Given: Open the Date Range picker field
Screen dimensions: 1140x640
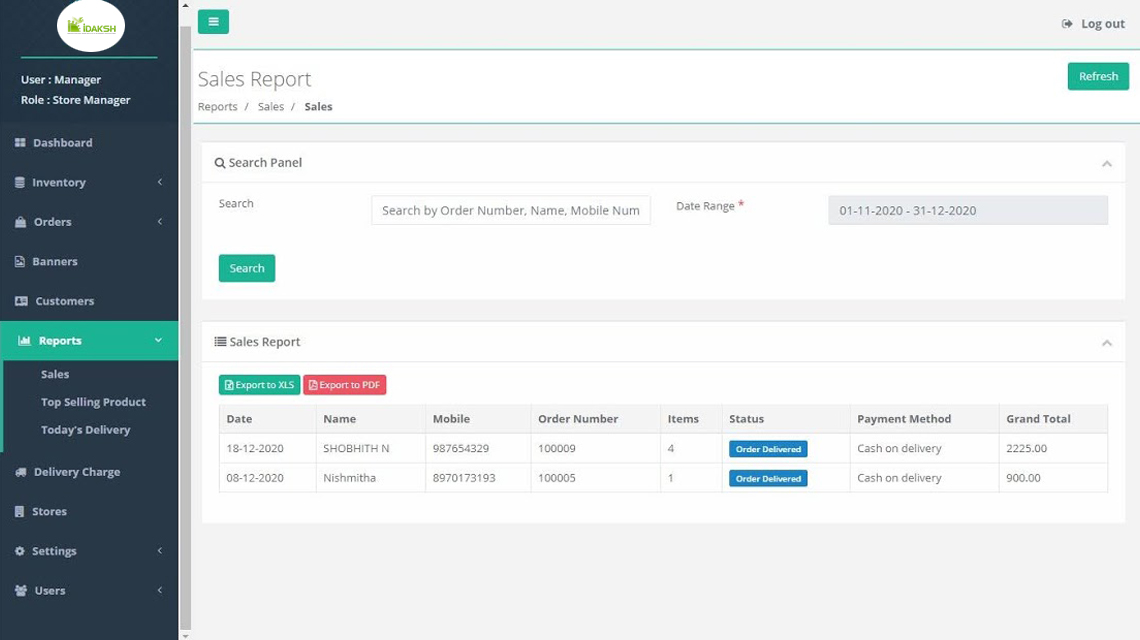Looking at the screenshot, I should point(968,210).
